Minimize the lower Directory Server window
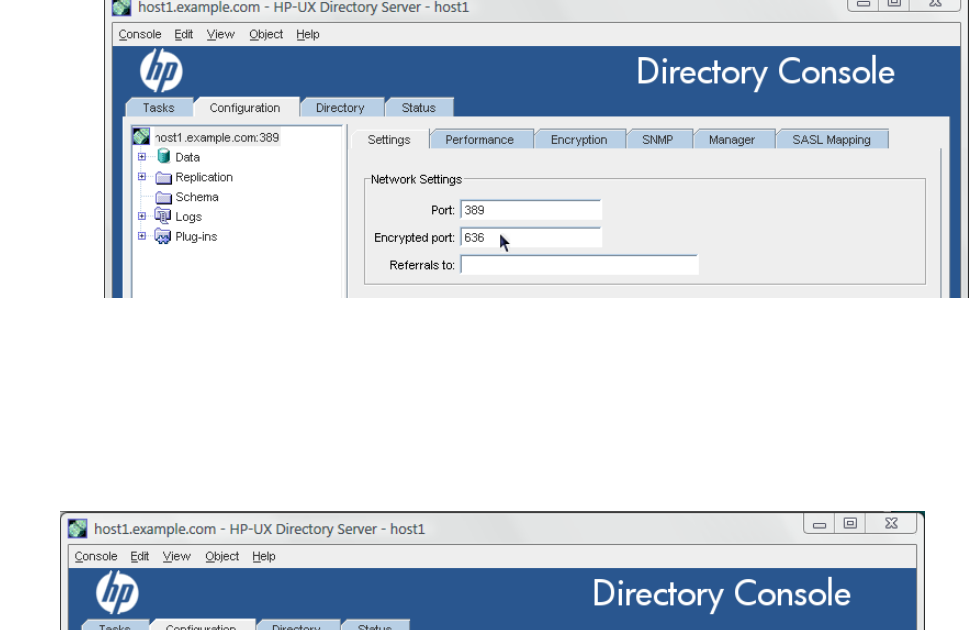This screenshot has width=969, height=630. pyautogui.click(x=819, y=524)
